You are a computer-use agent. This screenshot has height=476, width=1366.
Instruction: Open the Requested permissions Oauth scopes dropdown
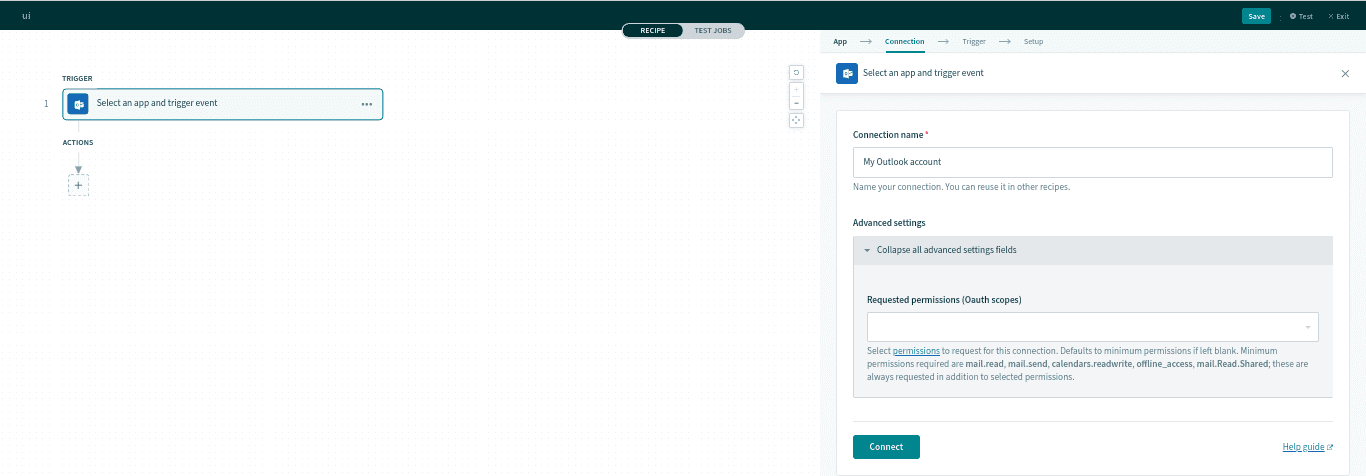click(x=1092, y=327)
